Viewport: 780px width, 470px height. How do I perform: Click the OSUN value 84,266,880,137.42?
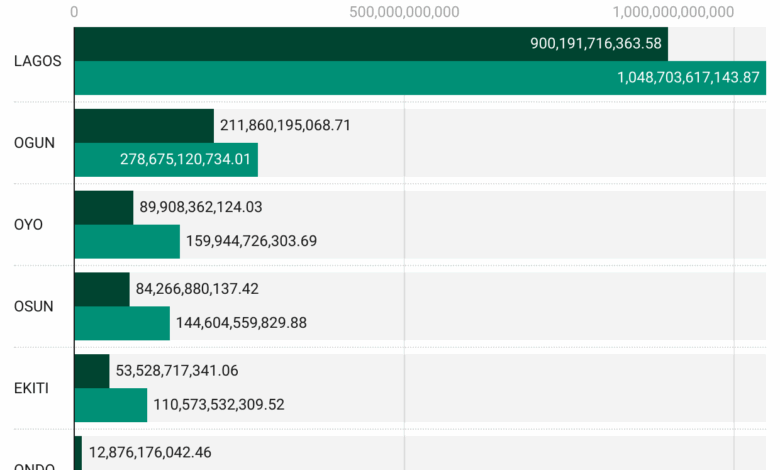click(x=197, y=288)
